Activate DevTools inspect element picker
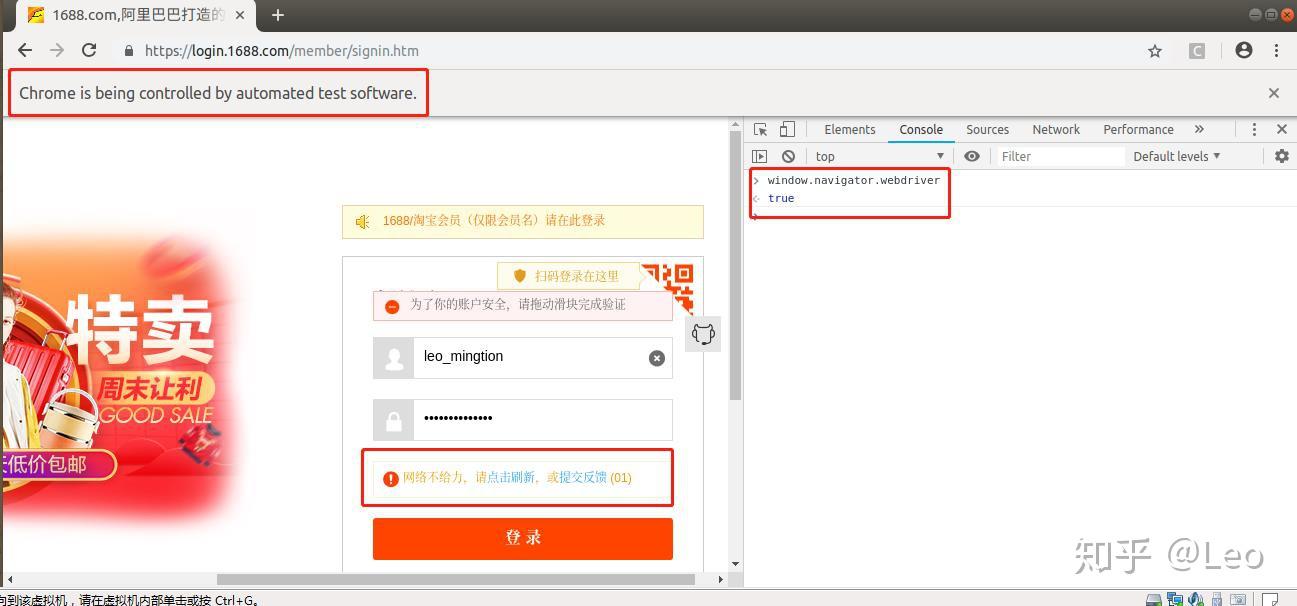 761,129
